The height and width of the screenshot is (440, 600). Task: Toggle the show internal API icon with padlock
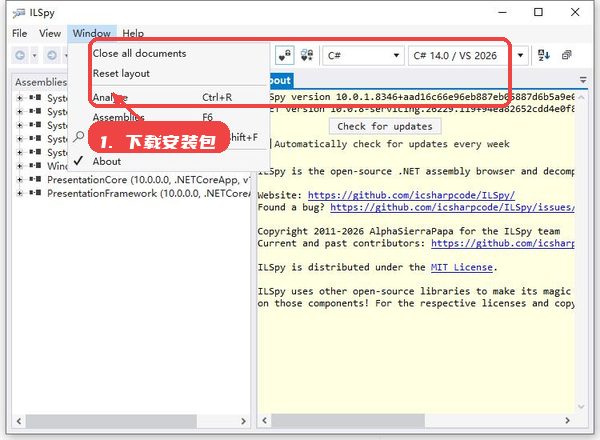pyautogui.click(x=284, y=55)
